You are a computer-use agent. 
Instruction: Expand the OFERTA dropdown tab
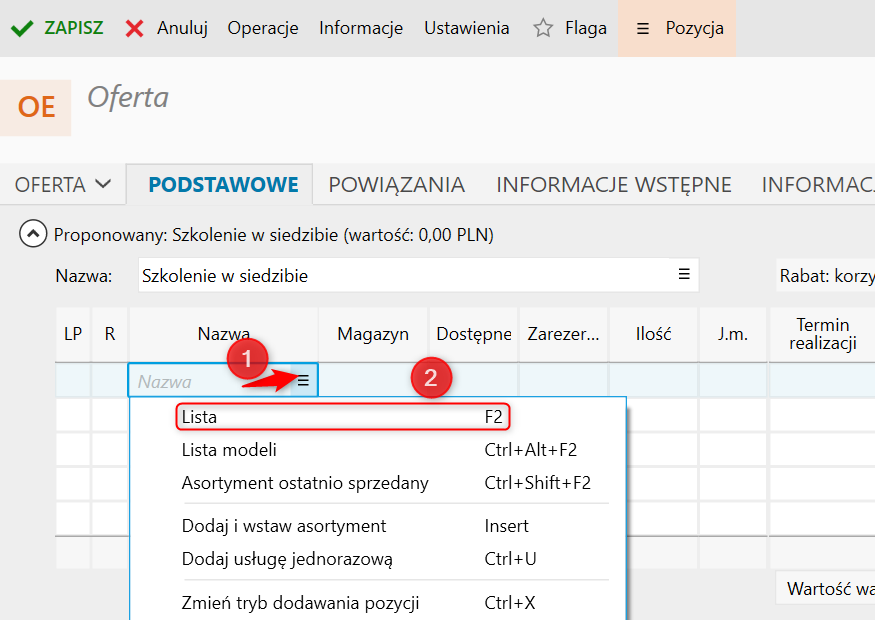pyautogui.click(x=62, y=185)
